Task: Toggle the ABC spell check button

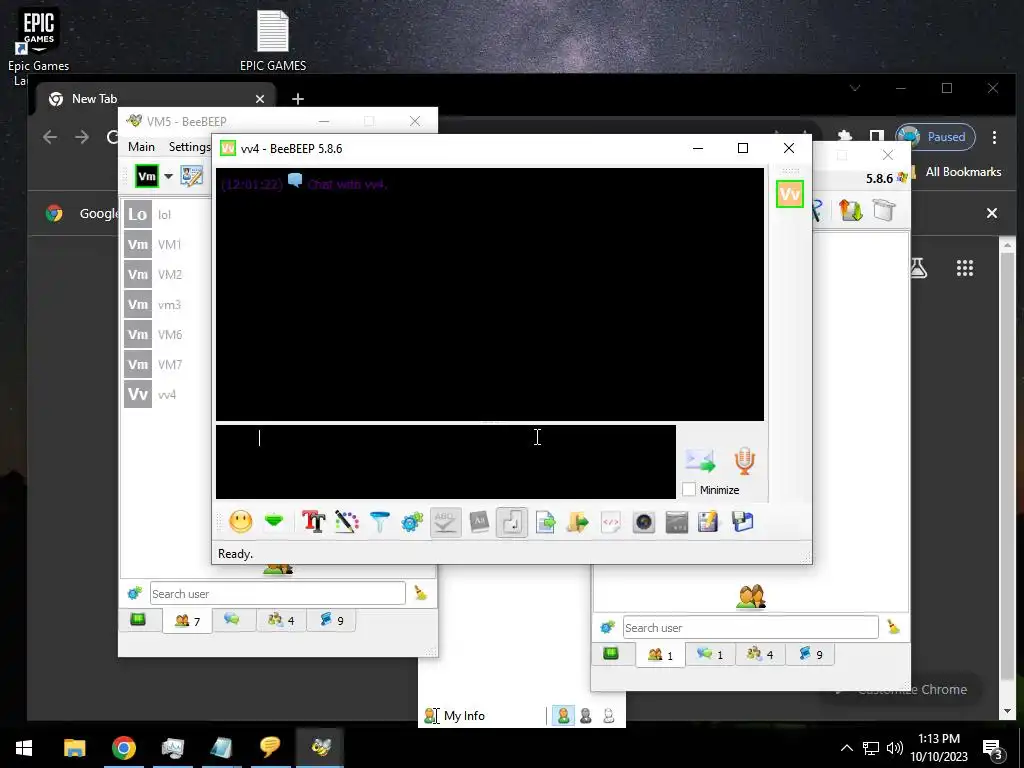Action: coord(445,522)
